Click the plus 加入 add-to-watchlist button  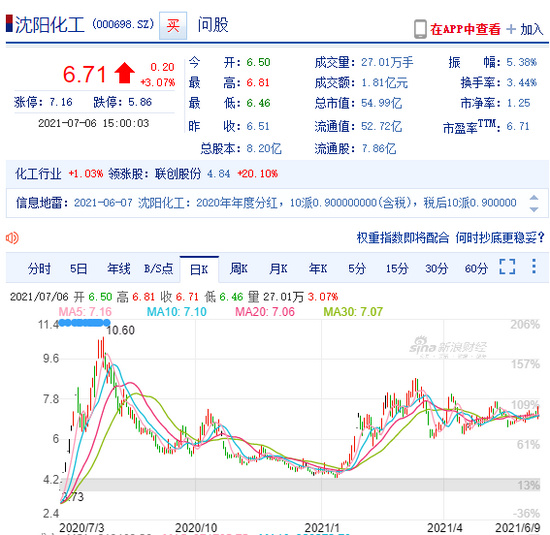525,29
